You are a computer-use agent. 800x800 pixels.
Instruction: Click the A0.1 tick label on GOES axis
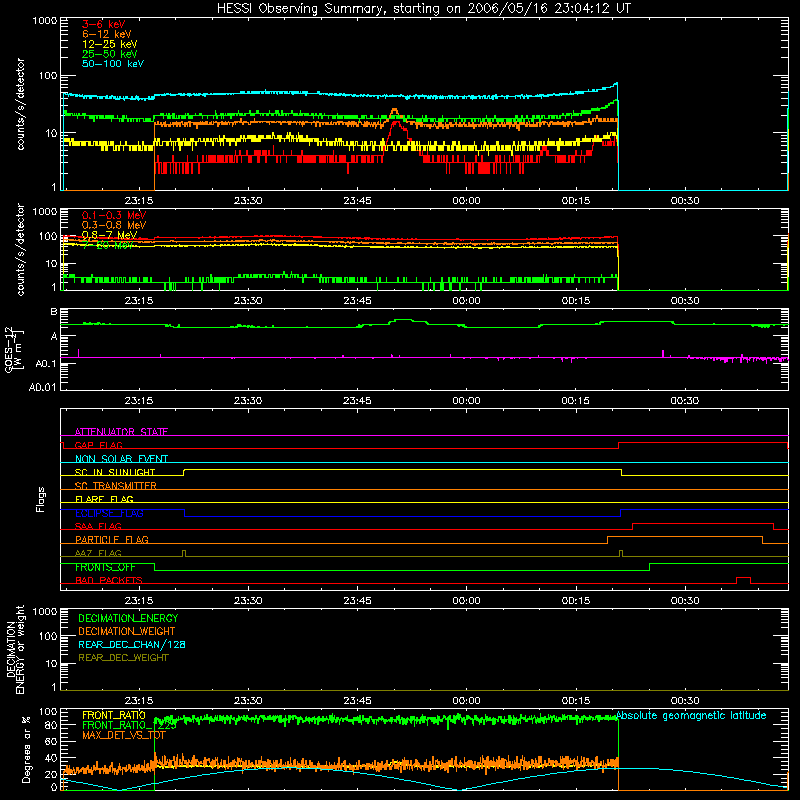(x=46, y=364)
